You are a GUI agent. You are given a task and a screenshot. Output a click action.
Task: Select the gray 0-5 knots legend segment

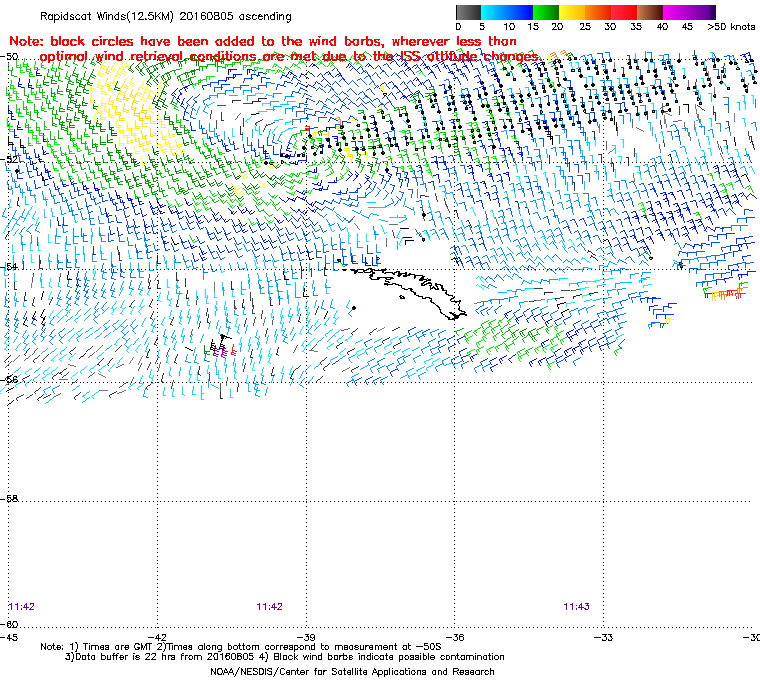(x=468, y=12)
